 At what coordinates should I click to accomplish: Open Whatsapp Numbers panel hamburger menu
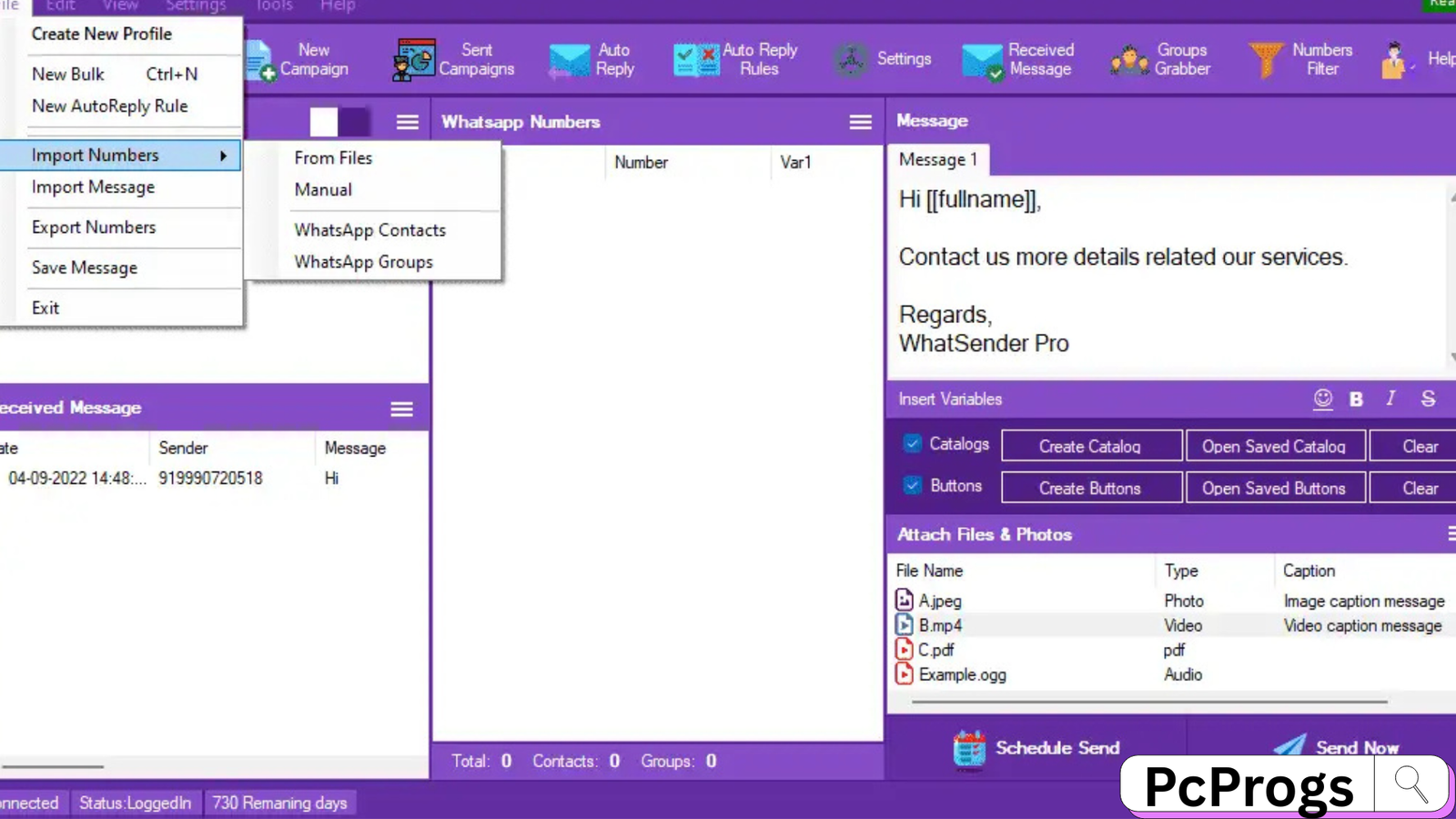pyautogui.click(x=861, y=122)
